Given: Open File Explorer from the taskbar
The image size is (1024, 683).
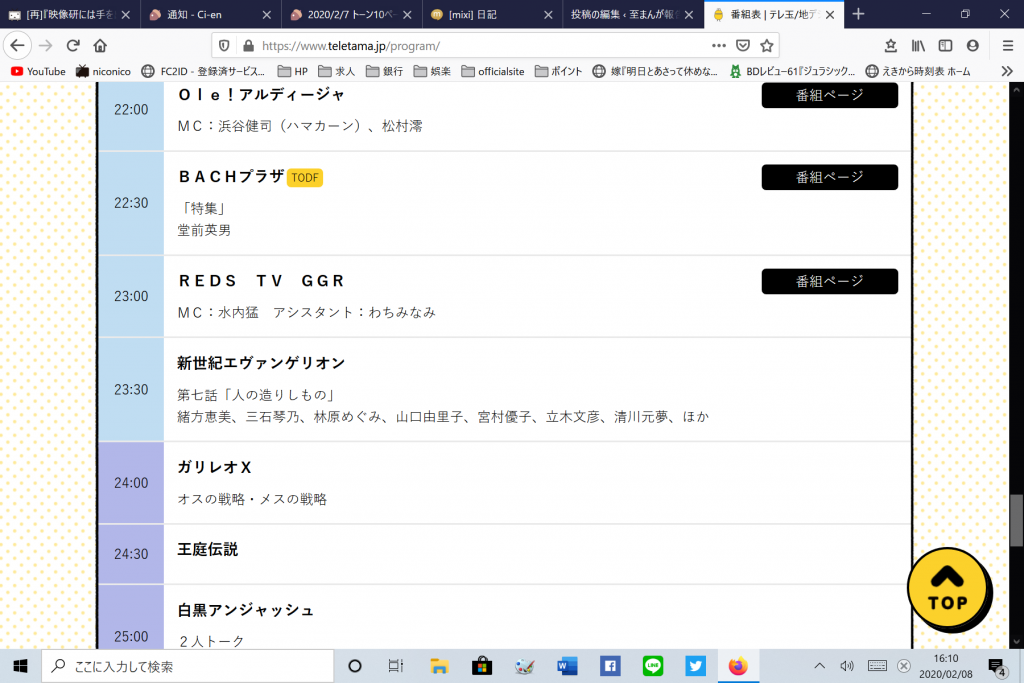Looking at the screenshot, I should (439, 666).
